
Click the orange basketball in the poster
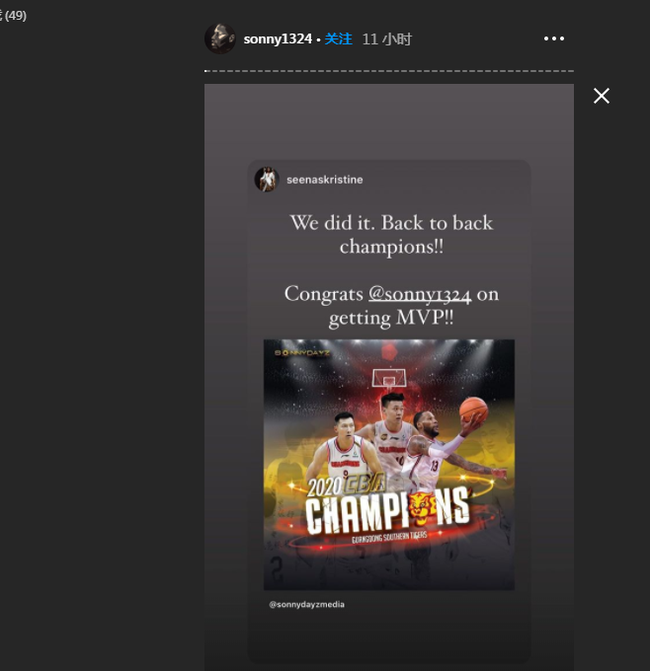coord(473,409)
